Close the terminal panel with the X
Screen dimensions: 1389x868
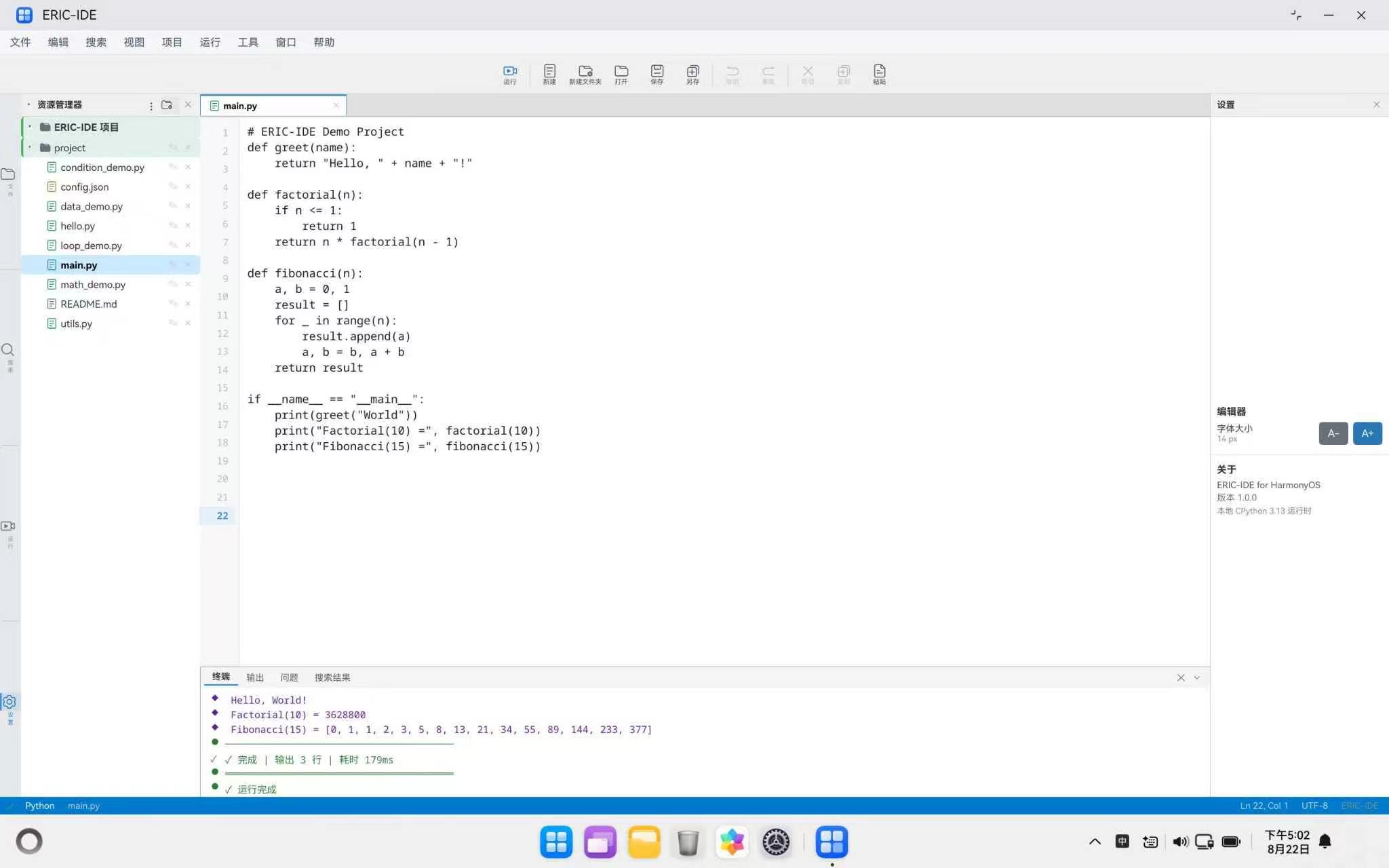[1181, 677]
